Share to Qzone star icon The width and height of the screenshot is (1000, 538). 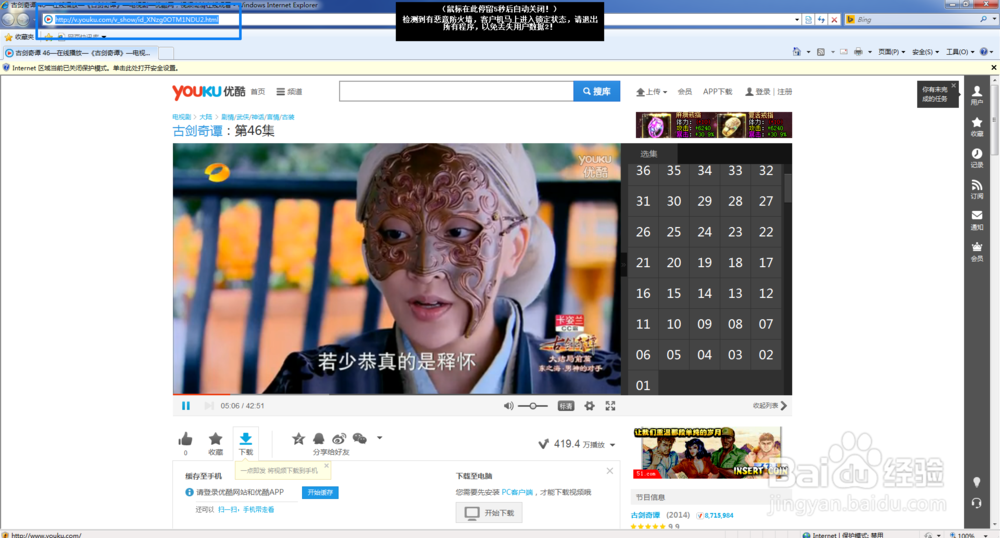point(298,438)
